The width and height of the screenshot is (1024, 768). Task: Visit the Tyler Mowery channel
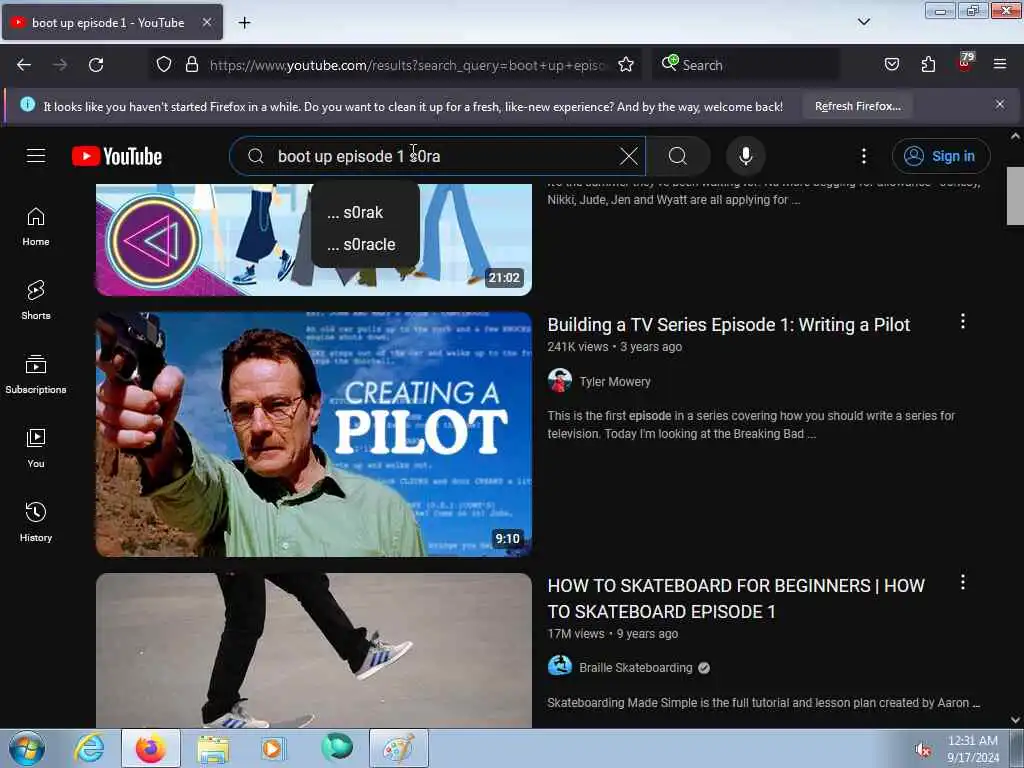tap(615, 381)
